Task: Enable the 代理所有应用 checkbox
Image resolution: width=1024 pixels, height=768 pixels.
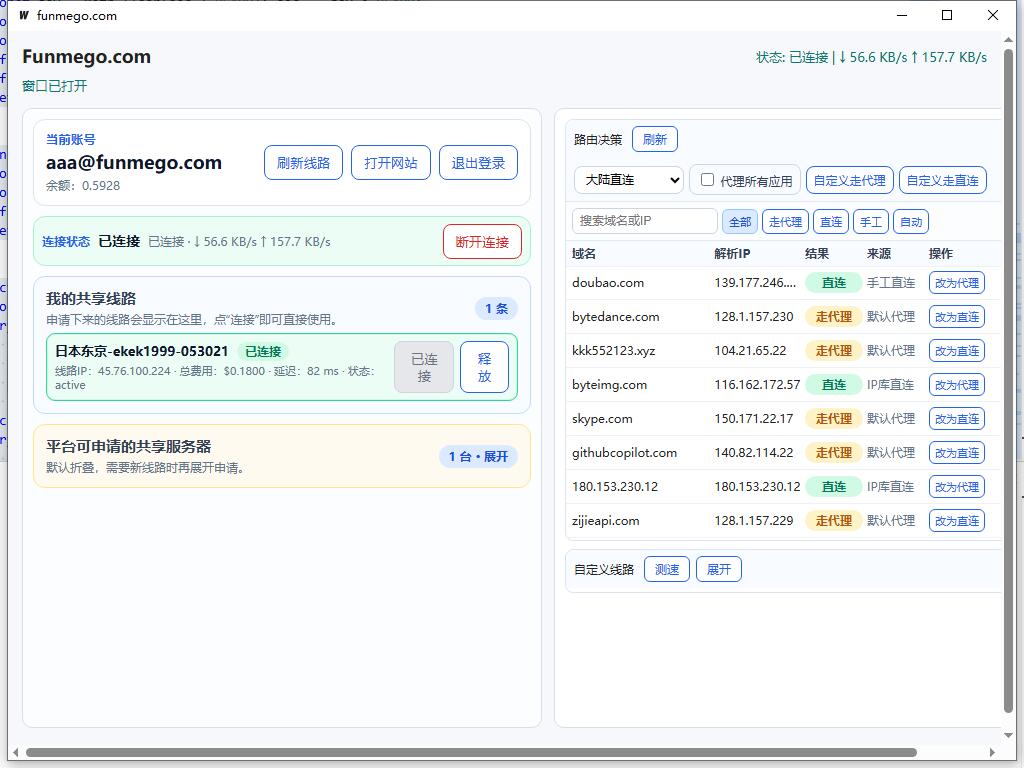Action: [x=707, y=180]
